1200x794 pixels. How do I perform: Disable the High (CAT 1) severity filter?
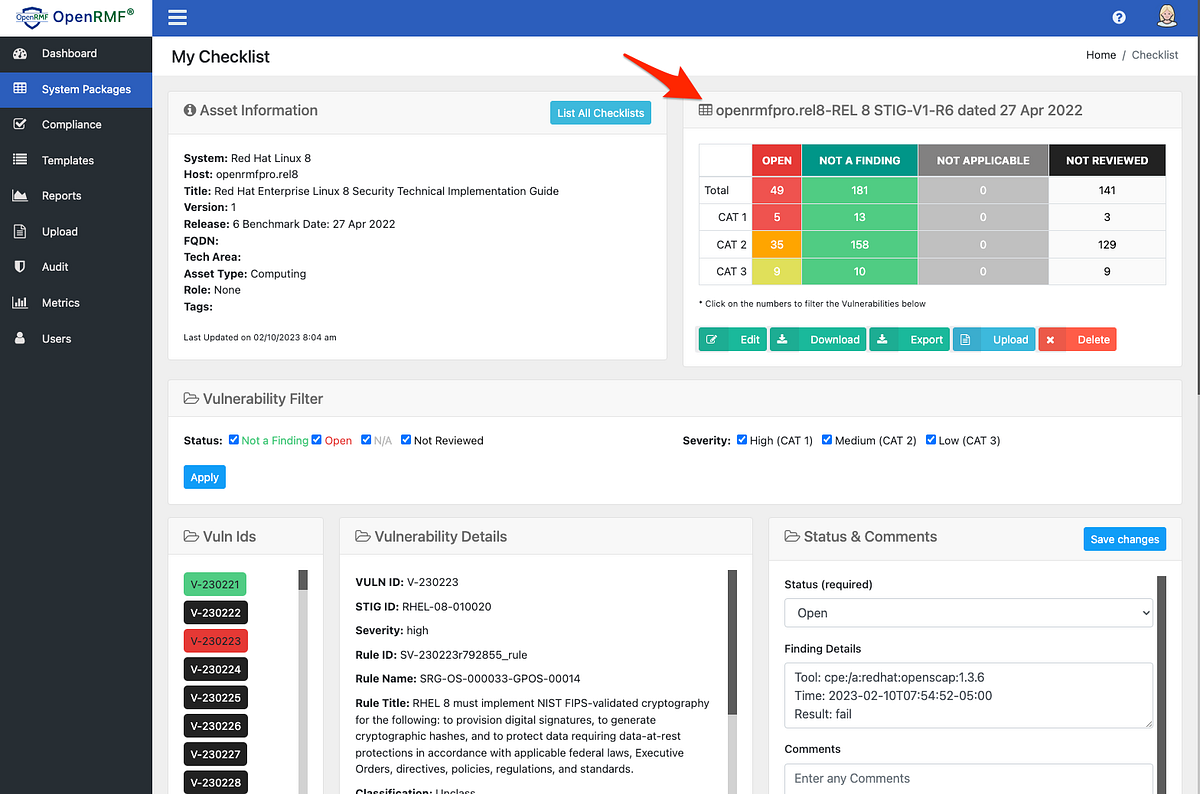pos(741,439)
